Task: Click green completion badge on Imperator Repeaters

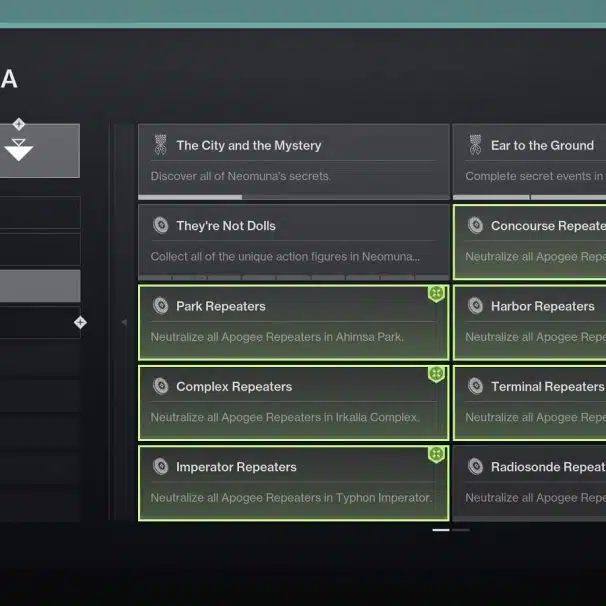Action: (436, 455)
